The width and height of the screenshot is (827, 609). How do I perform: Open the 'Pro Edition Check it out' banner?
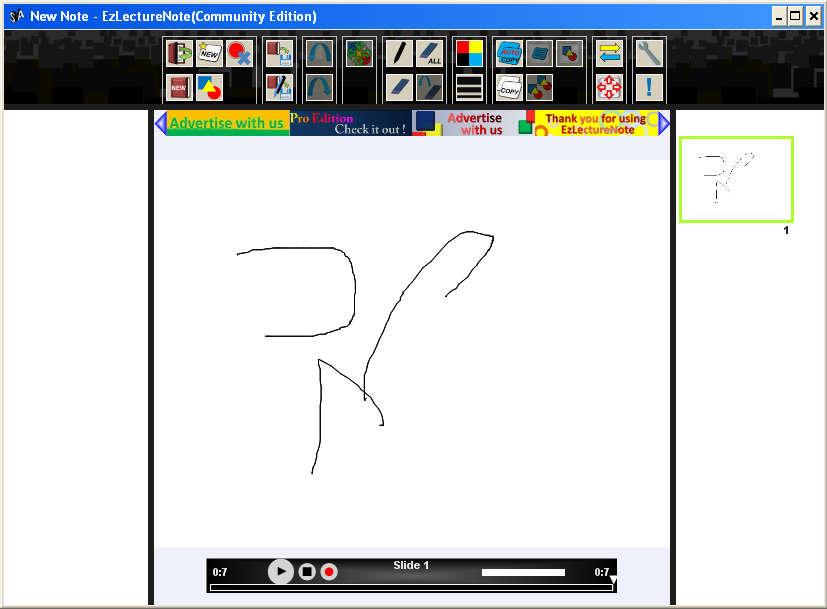click(x=350, y=123)
